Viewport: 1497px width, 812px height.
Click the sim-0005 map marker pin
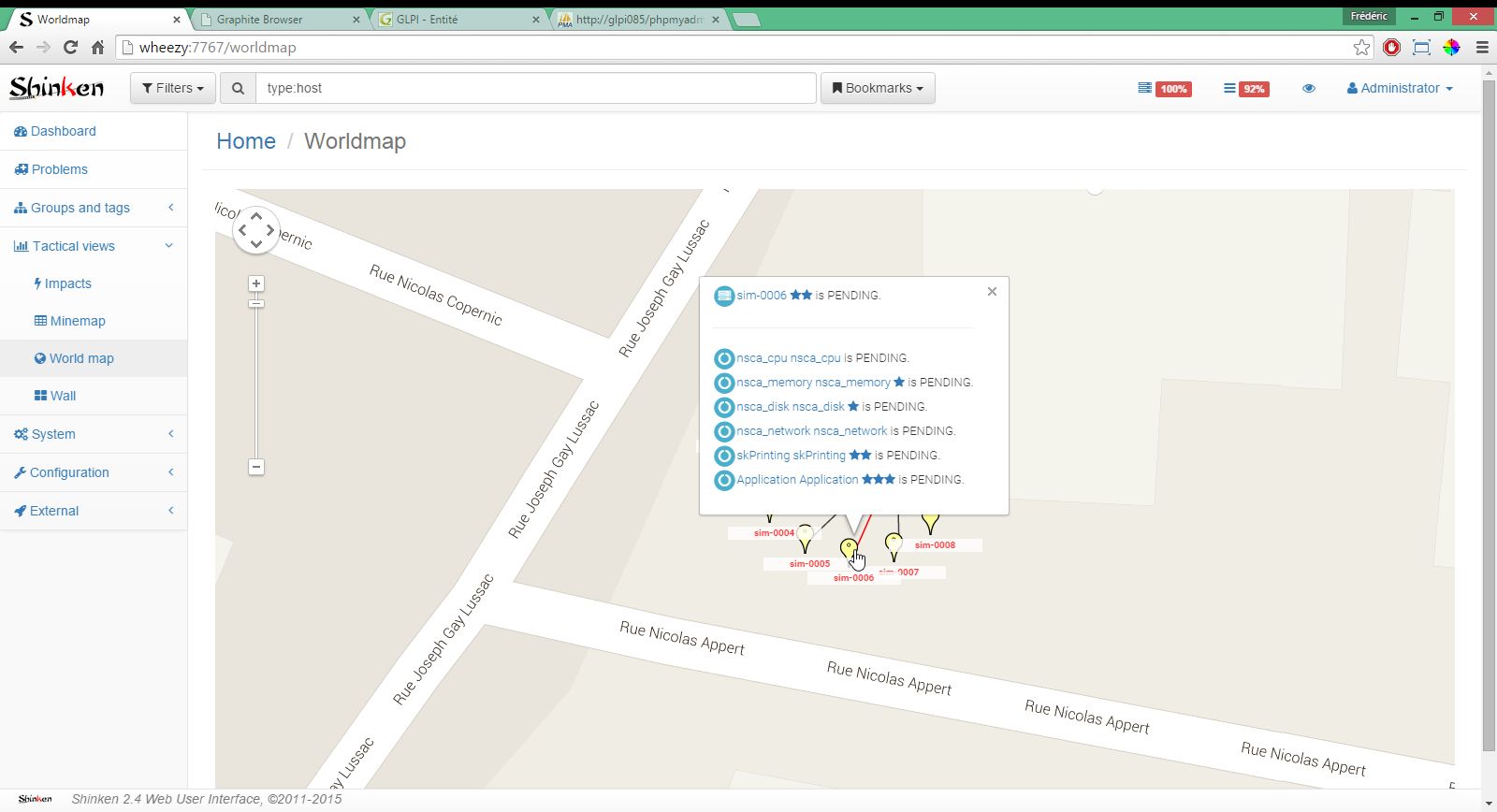click(805, 538)
